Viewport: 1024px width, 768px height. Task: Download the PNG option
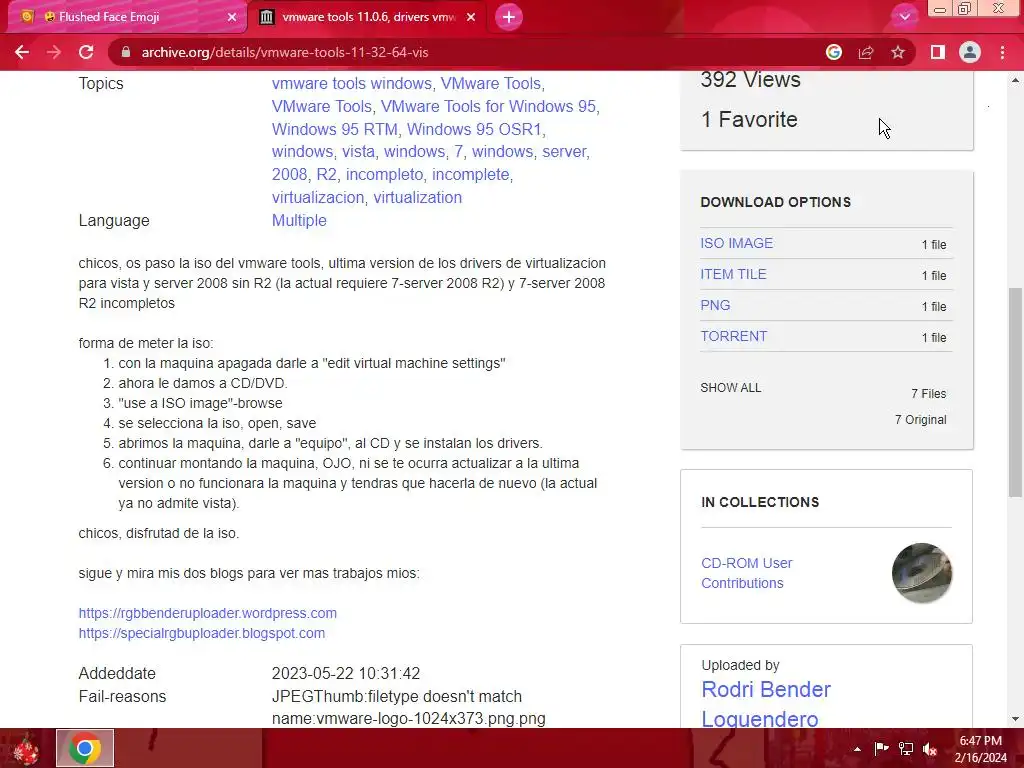(715, 305)
